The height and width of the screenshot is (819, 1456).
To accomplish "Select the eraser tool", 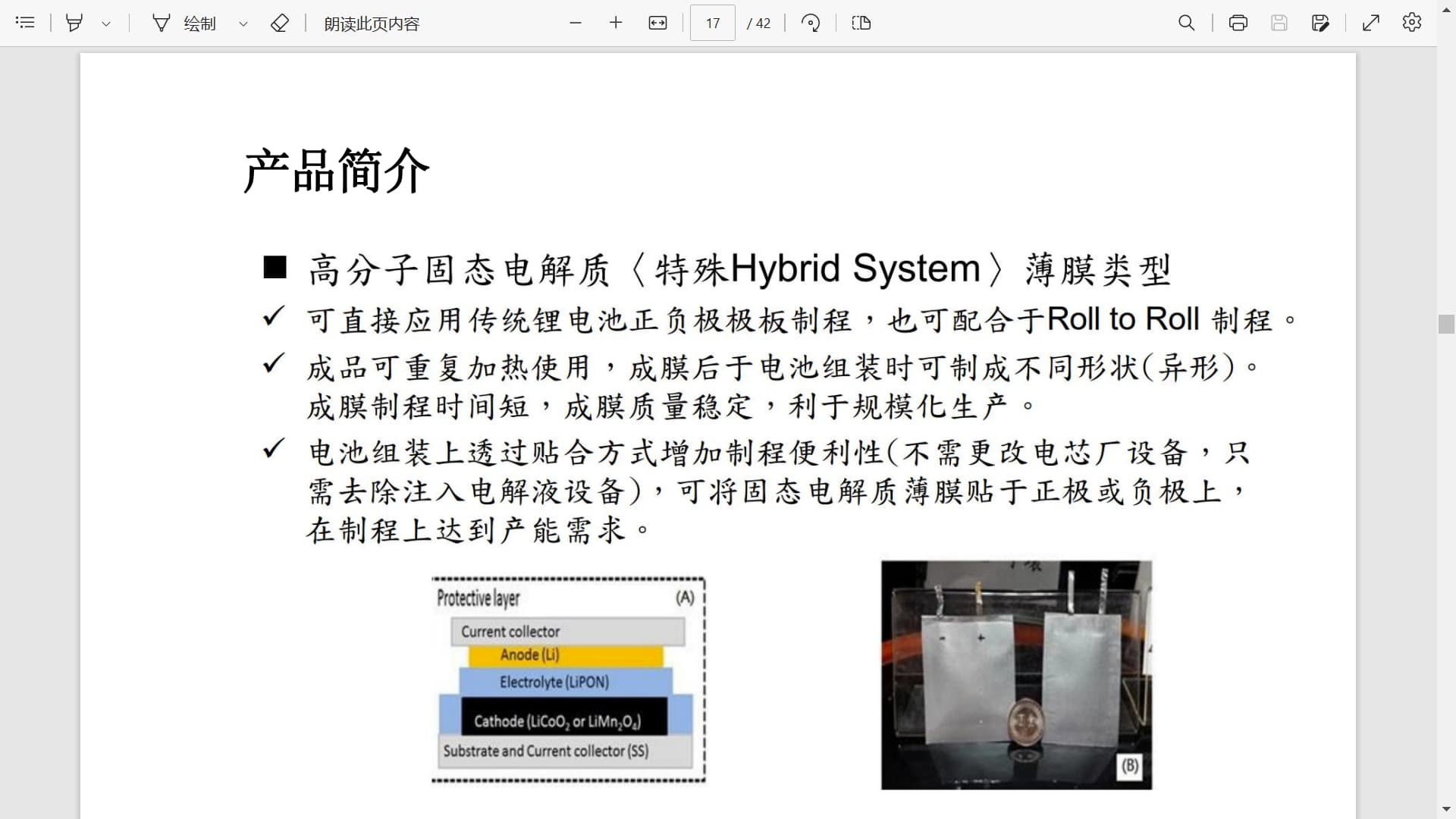I will click(x=279, y=23).
